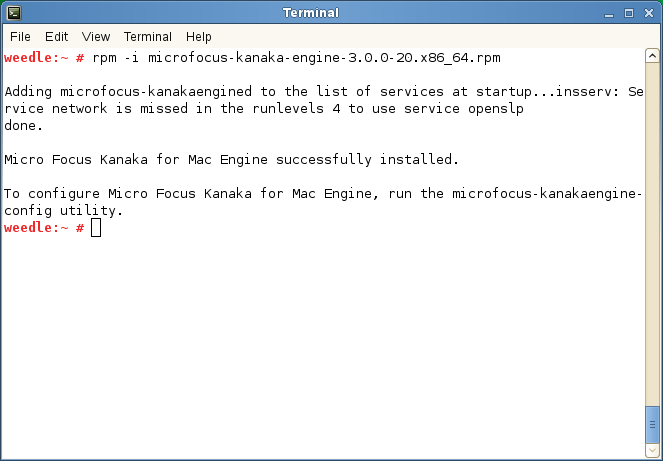Click the rpm -i command line text
Viewport: 663px width, 461px height.
click(x=296, y=58)
